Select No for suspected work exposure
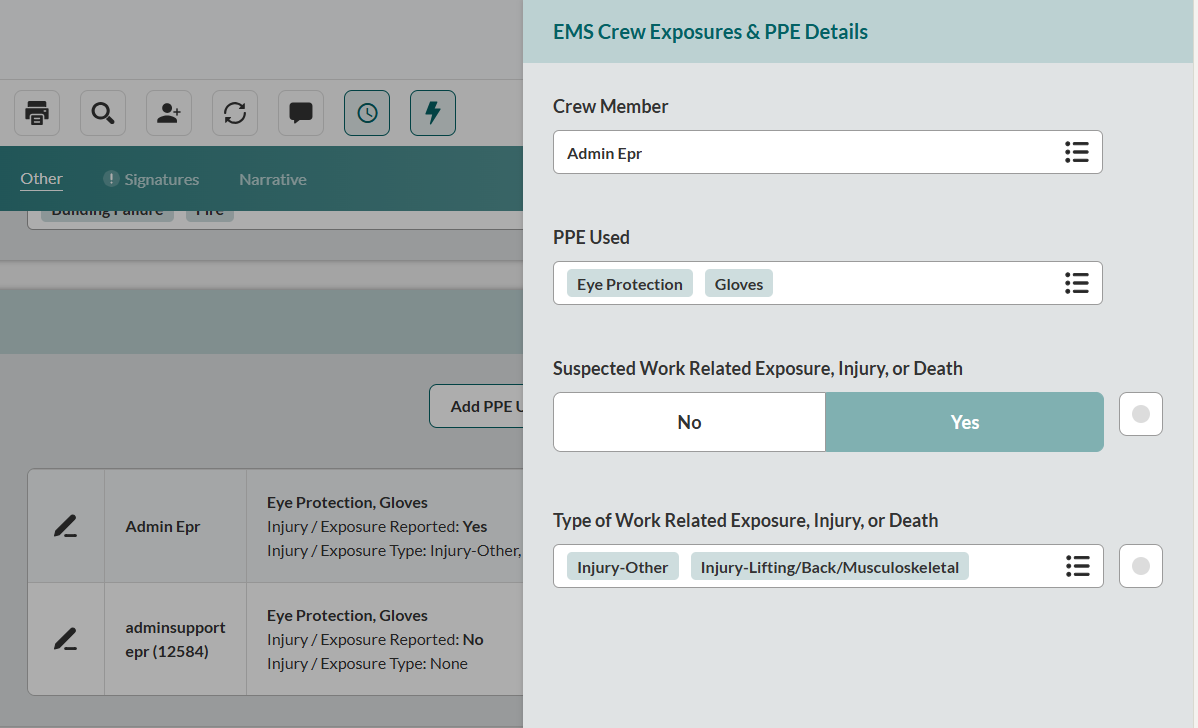Image resolution: width=1198 pixels, height=728 pixels. click(689, 422)
